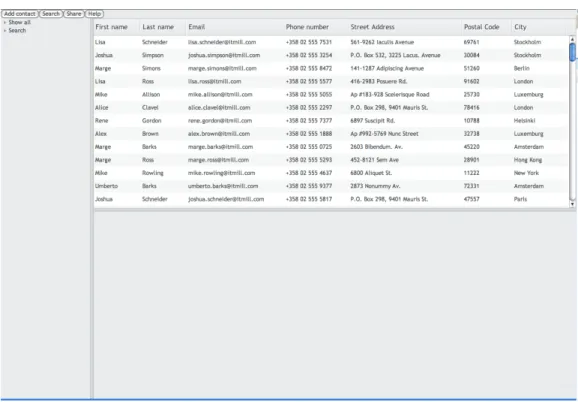Click address 2603 Bibendum. Av.

point(376,147)
